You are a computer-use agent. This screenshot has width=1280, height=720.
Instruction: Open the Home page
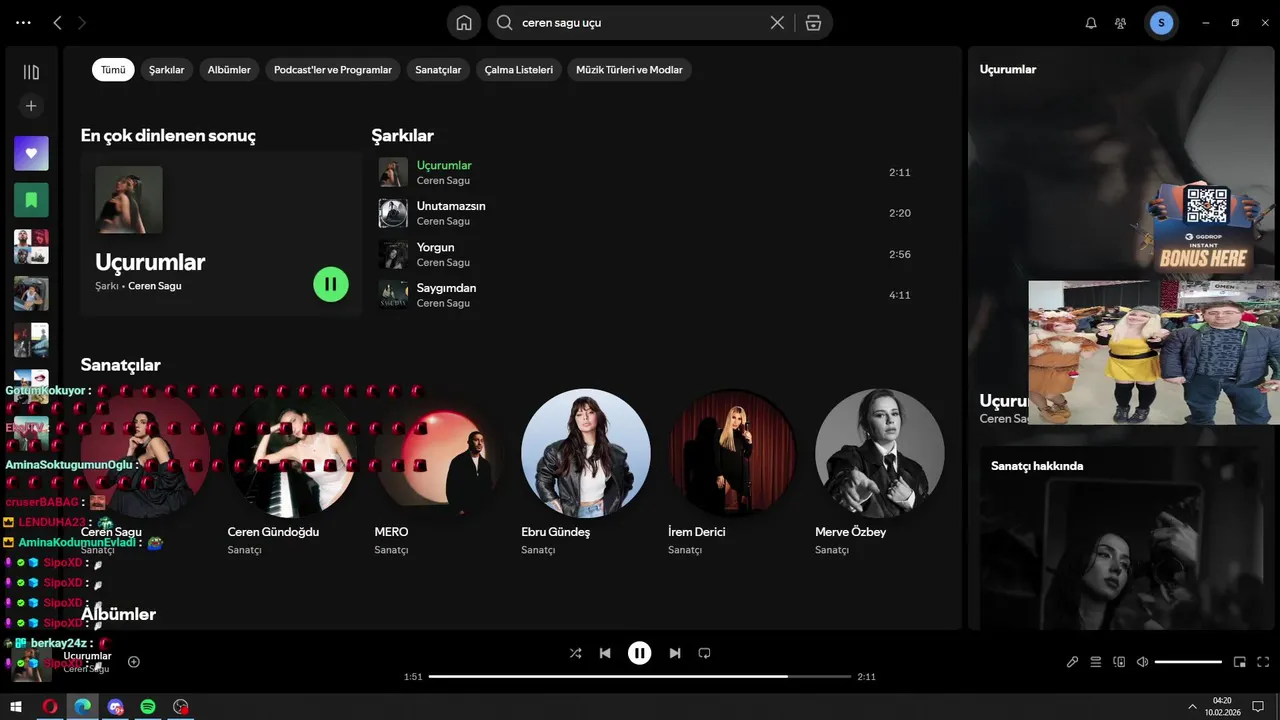464,23
